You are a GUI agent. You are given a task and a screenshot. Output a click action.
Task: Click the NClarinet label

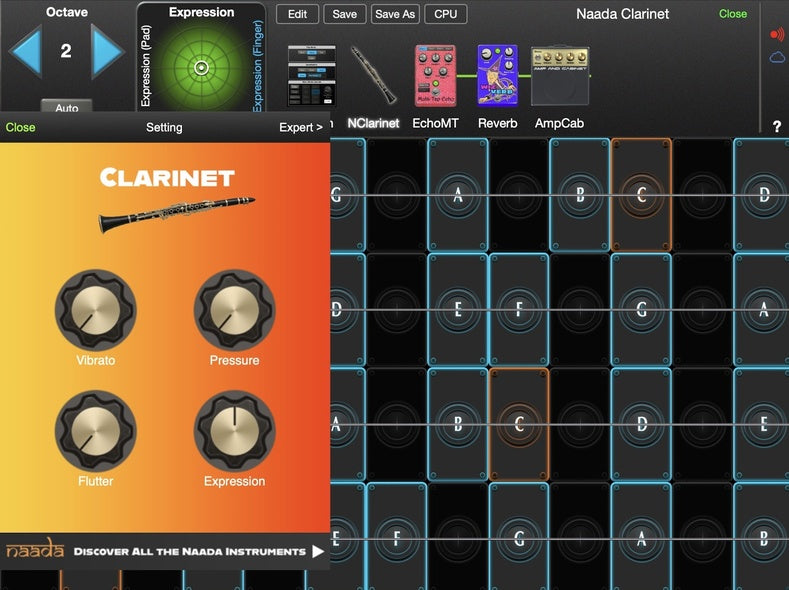pyautogui.click(x=373, y=123)
